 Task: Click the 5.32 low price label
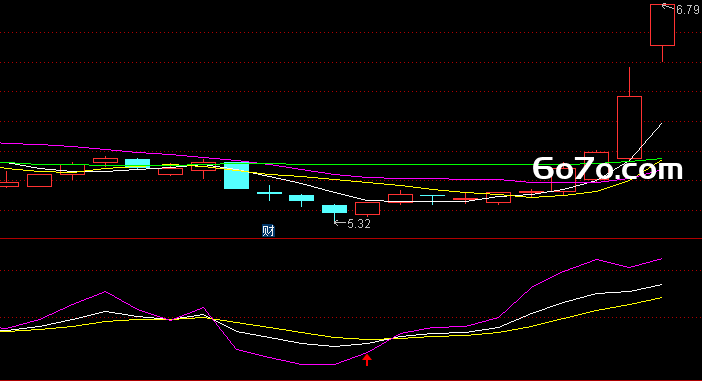[359, 224]
